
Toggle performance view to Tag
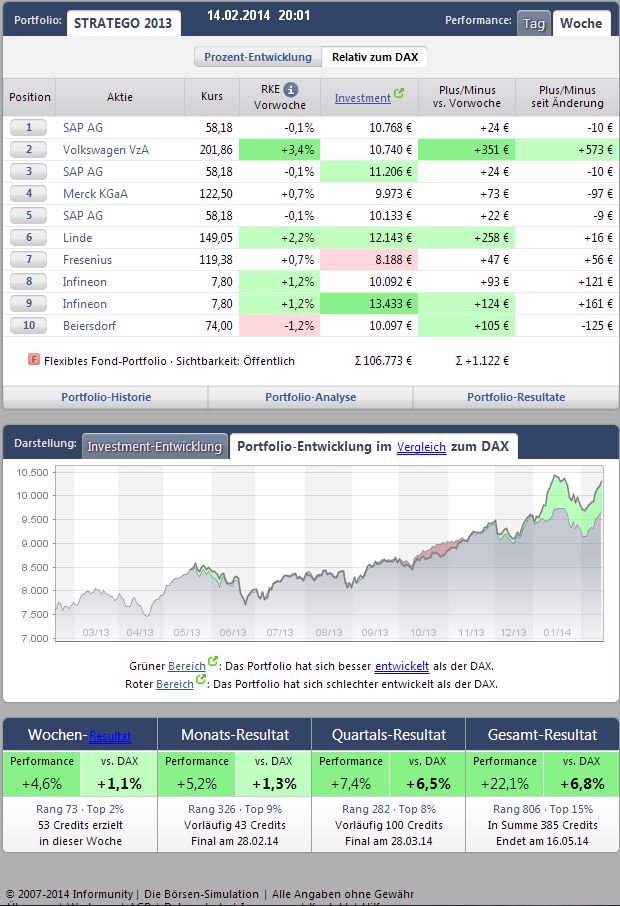tap(534, 23)
